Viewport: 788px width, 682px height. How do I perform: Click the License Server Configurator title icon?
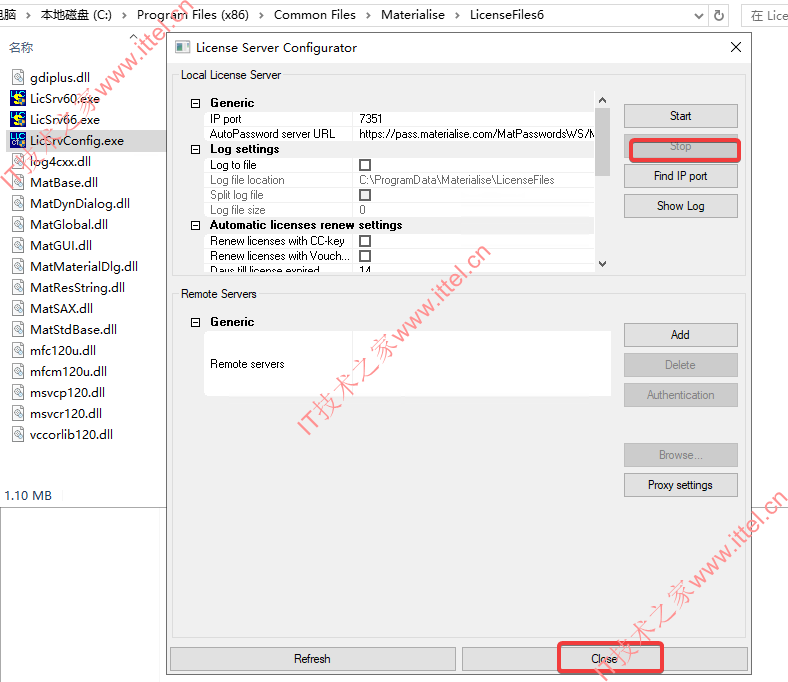coord(182,48)
